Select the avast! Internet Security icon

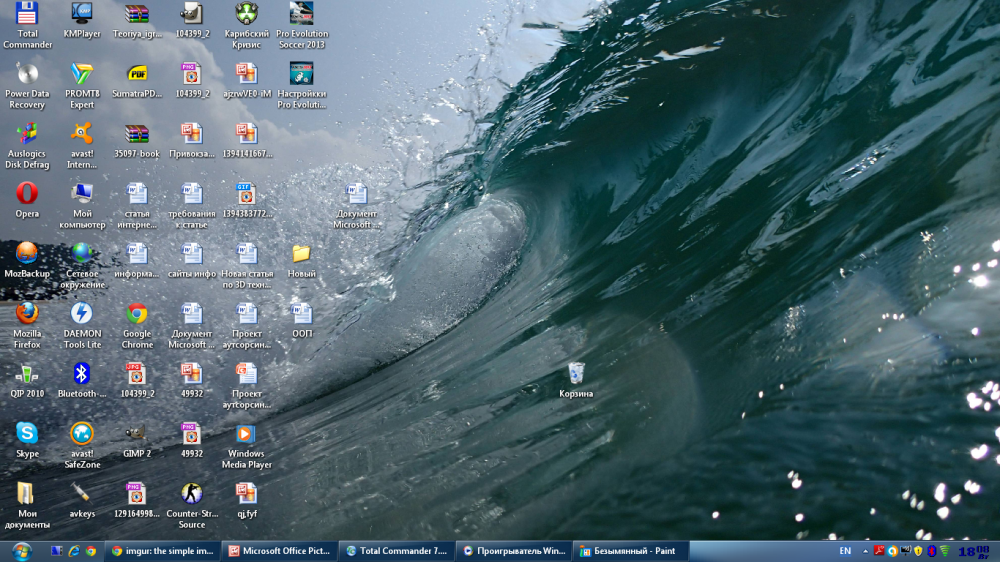[x=82, y=145]
